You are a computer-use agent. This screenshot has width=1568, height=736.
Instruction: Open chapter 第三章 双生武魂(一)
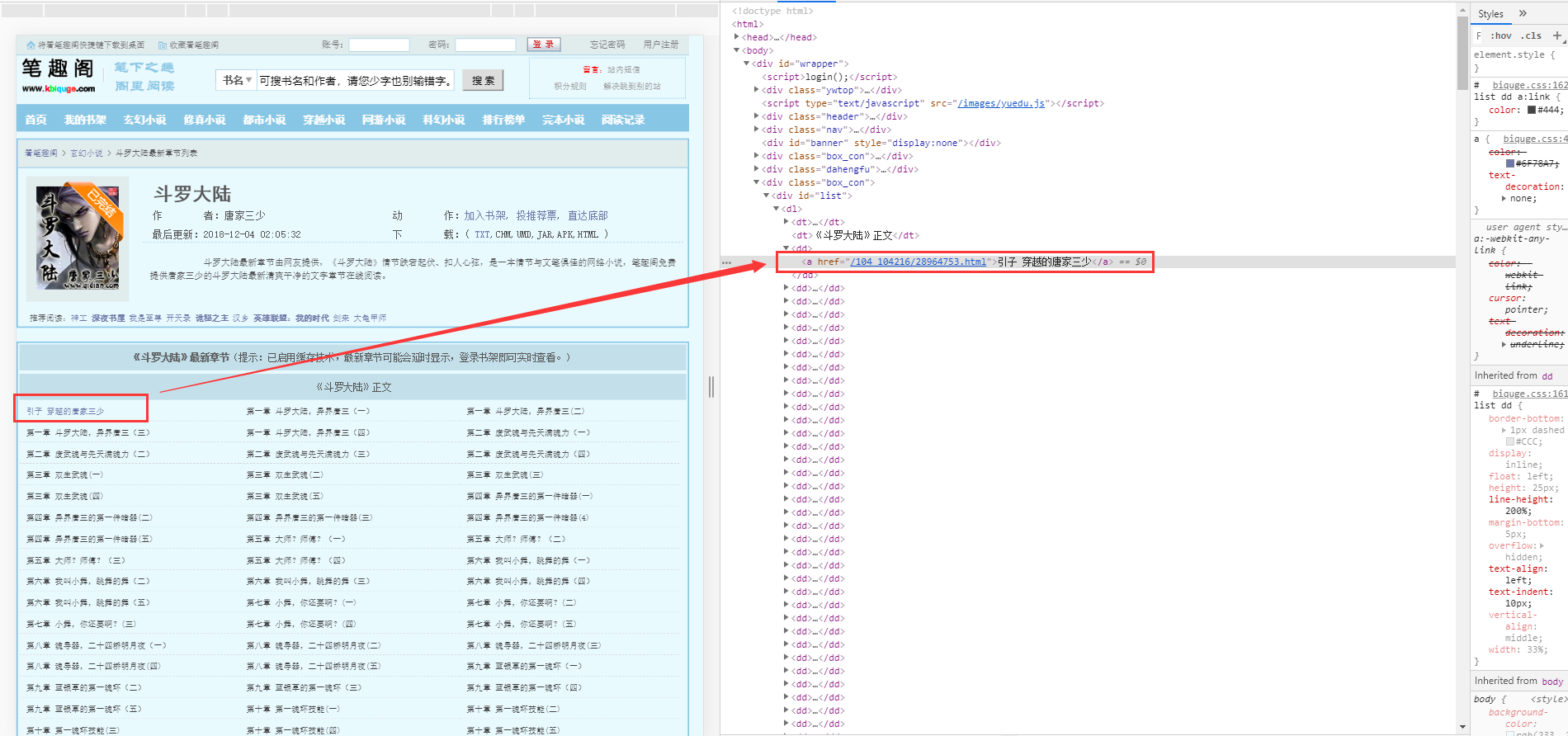point(64,475)
